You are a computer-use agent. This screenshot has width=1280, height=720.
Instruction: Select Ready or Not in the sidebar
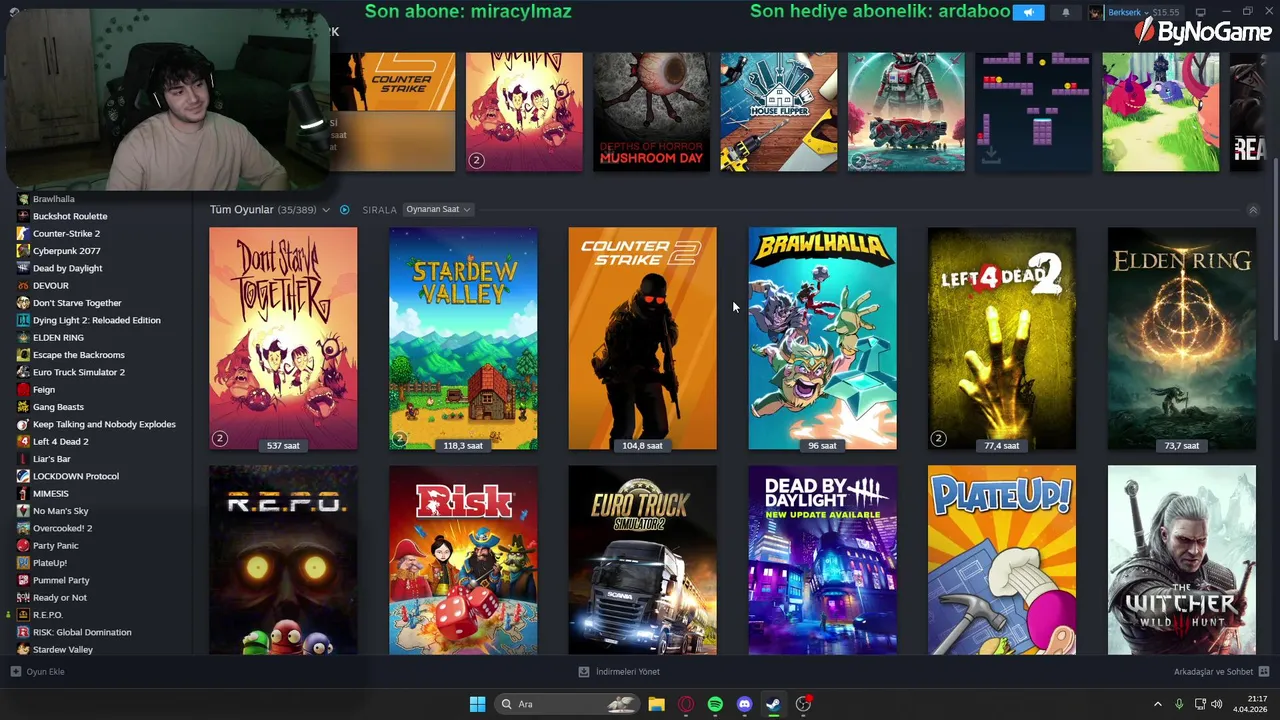(60, 598)
